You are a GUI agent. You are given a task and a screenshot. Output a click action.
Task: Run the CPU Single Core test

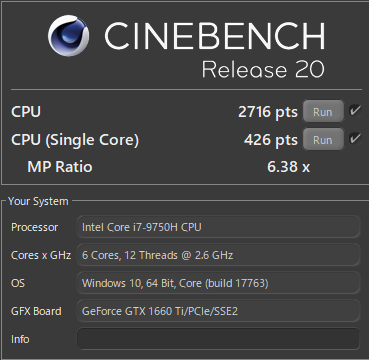[x=323, y=139]
